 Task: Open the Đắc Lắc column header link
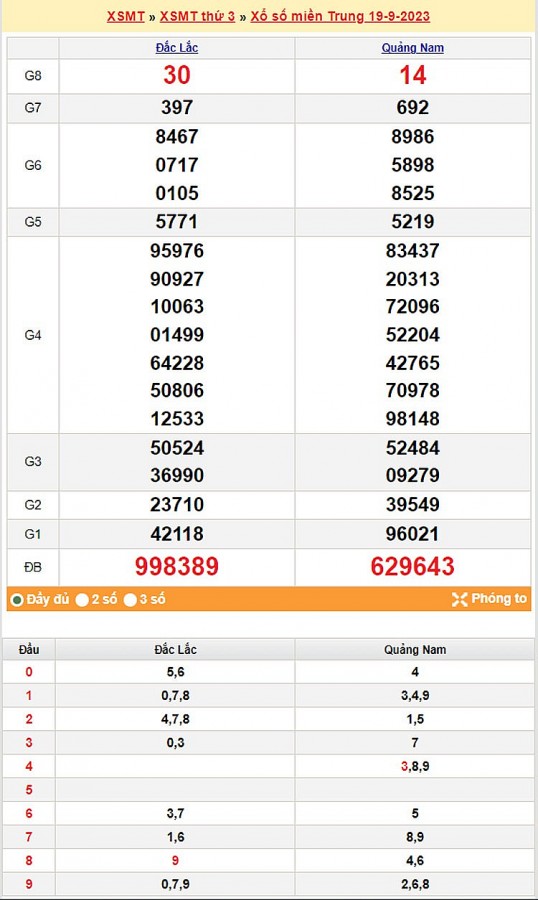coord(177,48)
